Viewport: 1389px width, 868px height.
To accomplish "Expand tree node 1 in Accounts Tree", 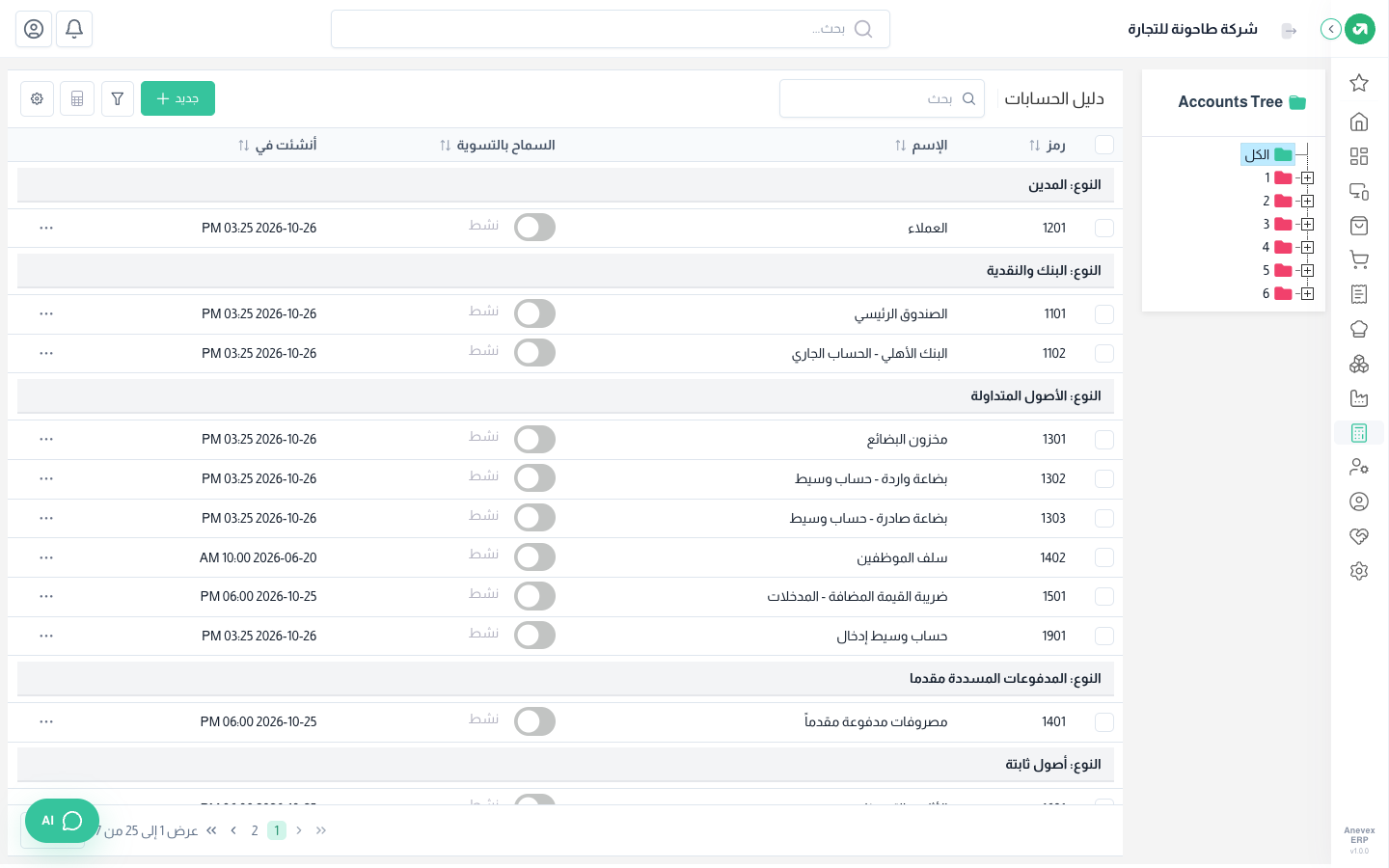I will point(1307,178).
